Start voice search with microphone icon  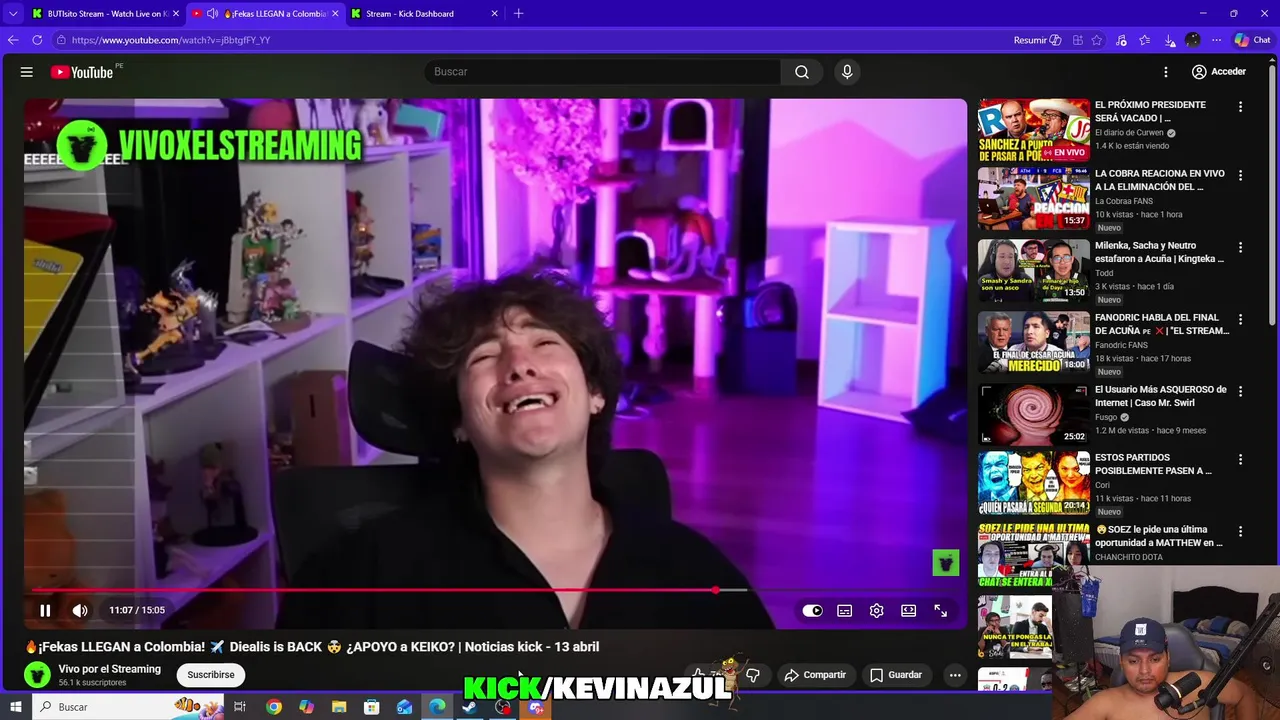847,72
